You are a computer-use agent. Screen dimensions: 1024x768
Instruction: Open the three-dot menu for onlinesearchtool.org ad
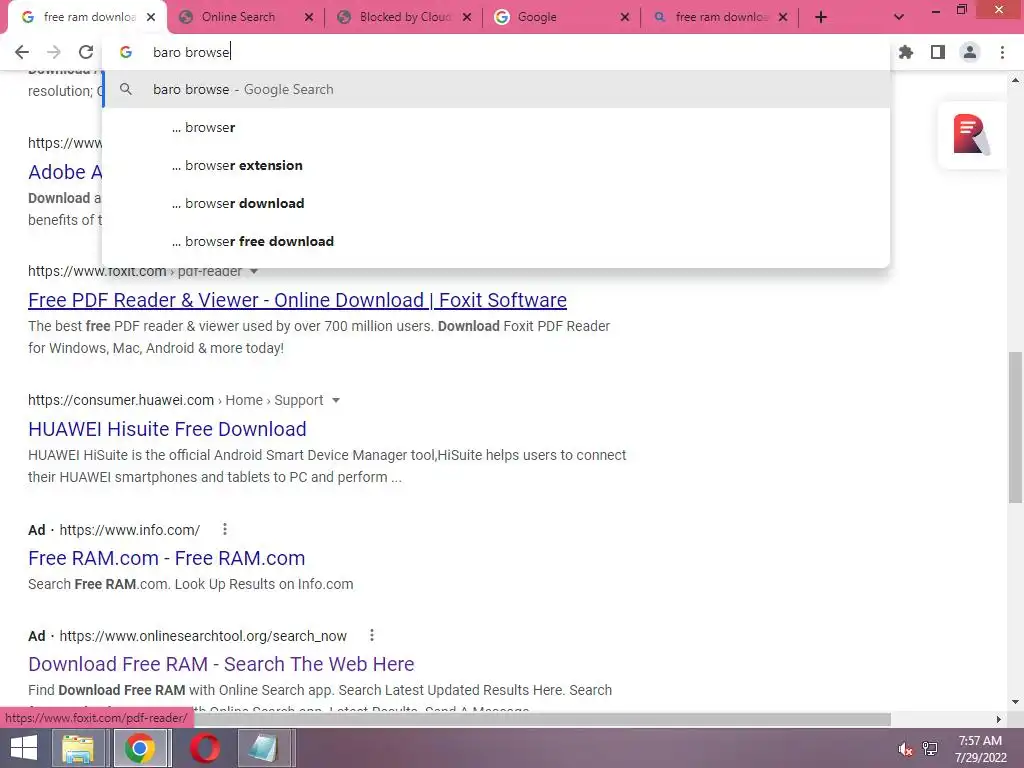[x=372, y=635]
